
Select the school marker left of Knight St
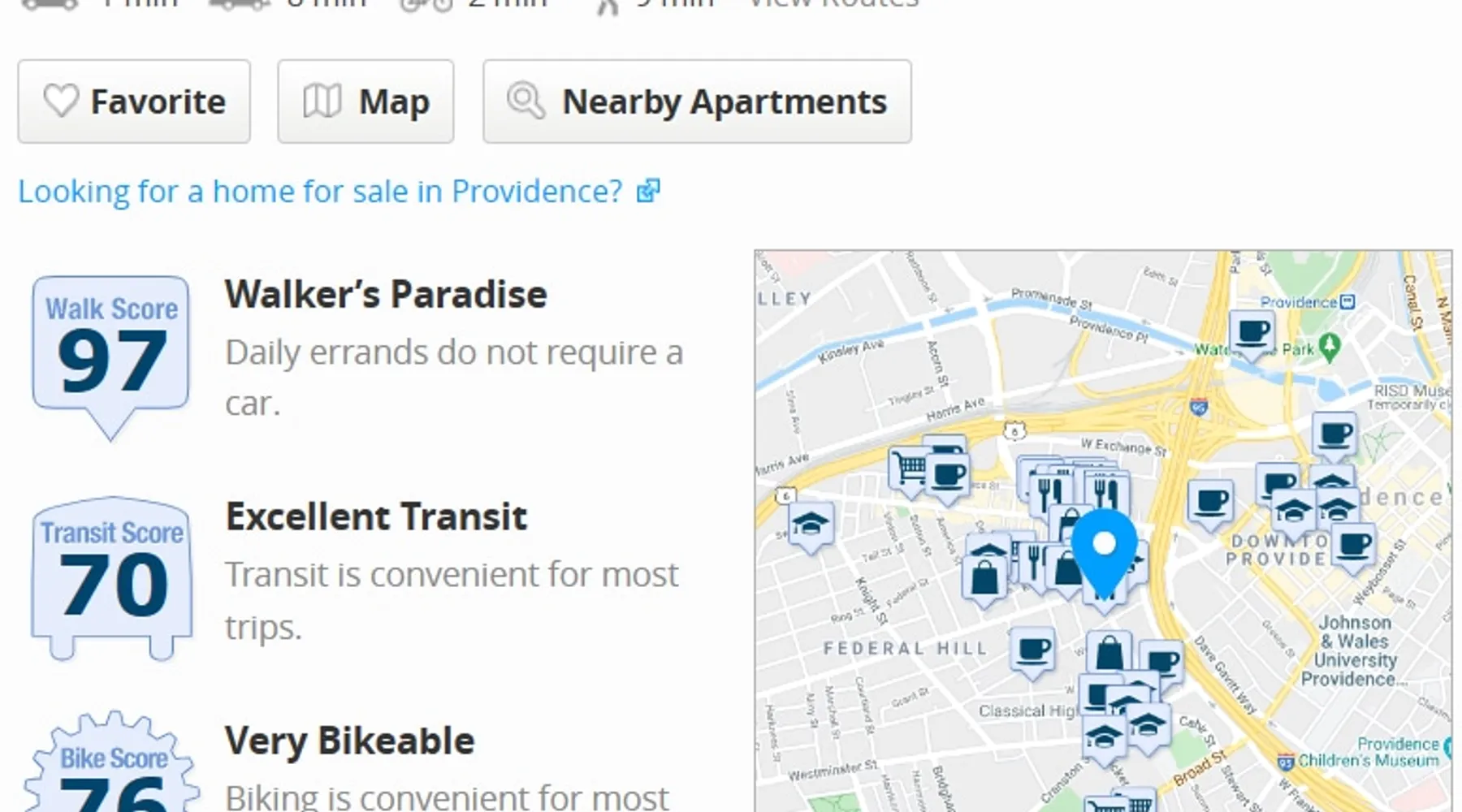pos(809,524)
